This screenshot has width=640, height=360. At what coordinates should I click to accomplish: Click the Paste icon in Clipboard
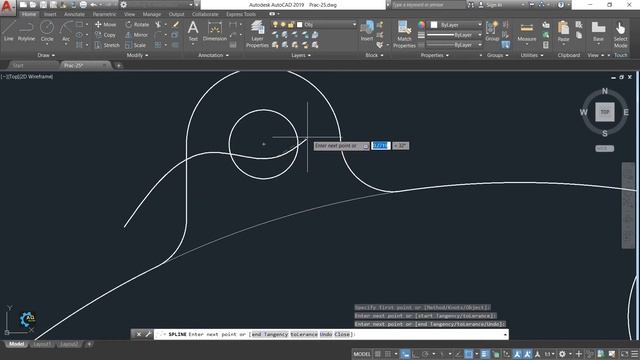coord(563,31)
